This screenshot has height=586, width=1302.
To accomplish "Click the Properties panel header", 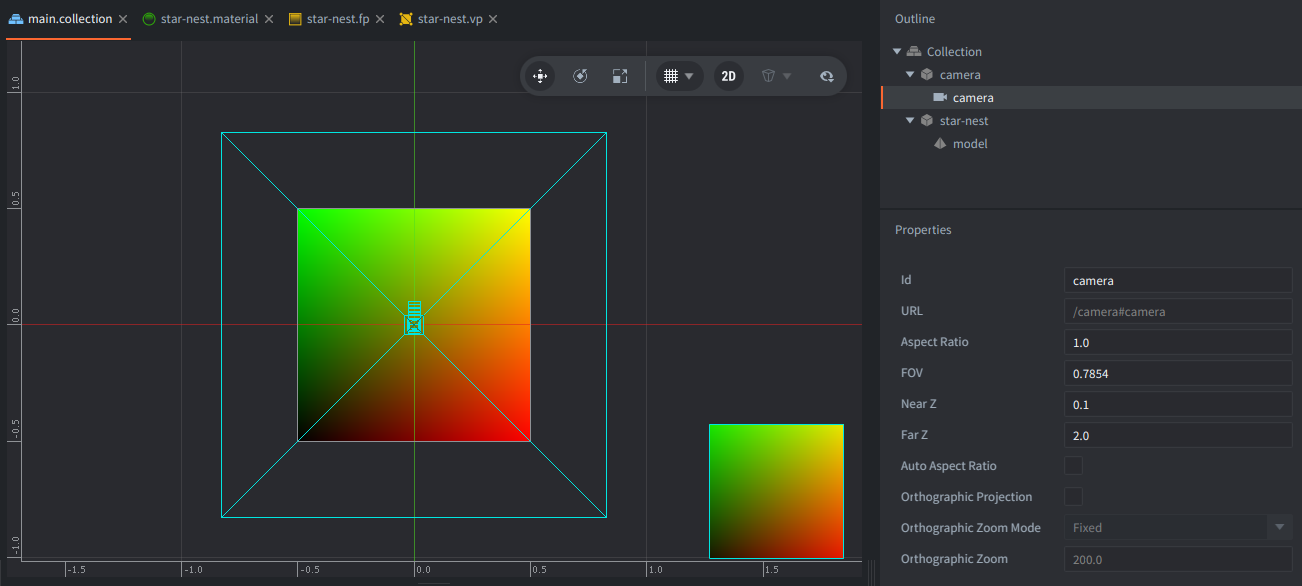I will click(x=923, y=230).
